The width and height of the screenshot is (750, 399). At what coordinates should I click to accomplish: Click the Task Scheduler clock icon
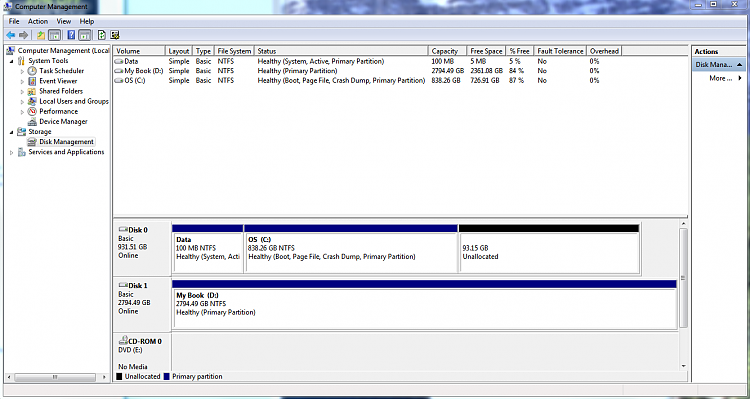click(x=32, y=71)
